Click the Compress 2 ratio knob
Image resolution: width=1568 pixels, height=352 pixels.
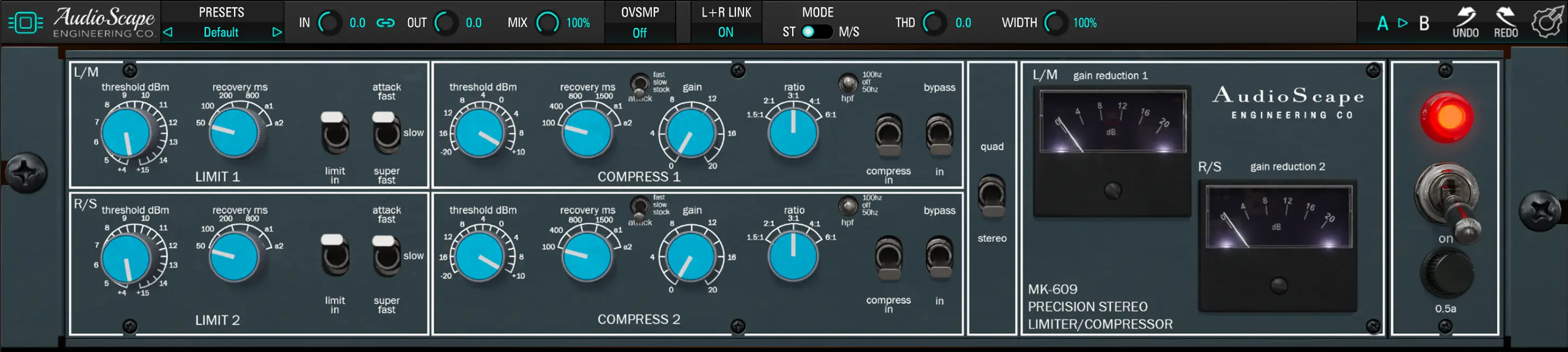click(x=793, y=256)
